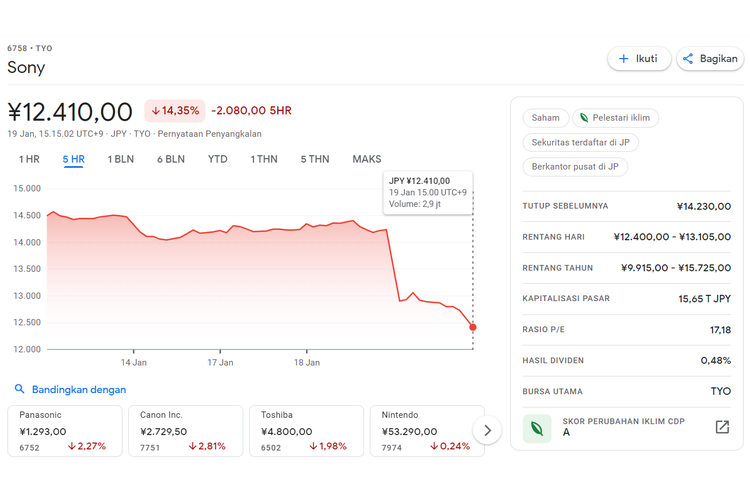This screenshot has width=750, height=500.
Task: Click the green leaf CDP score icon
Action: (x=537, y=428)
